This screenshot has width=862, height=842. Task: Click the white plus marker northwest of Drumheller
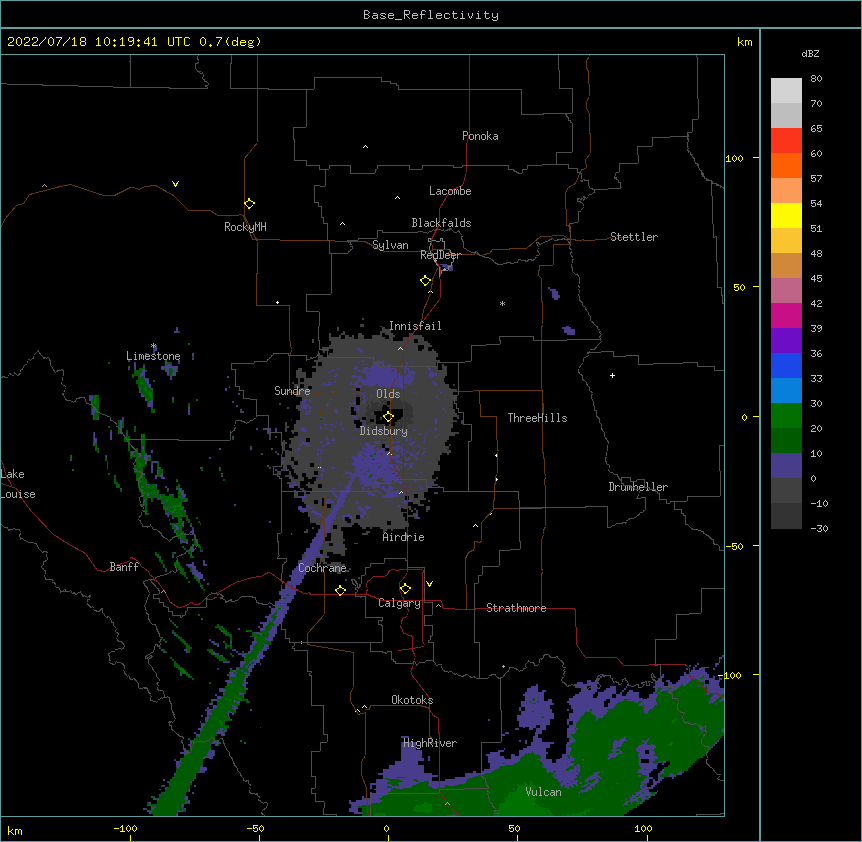pos(612,375)
